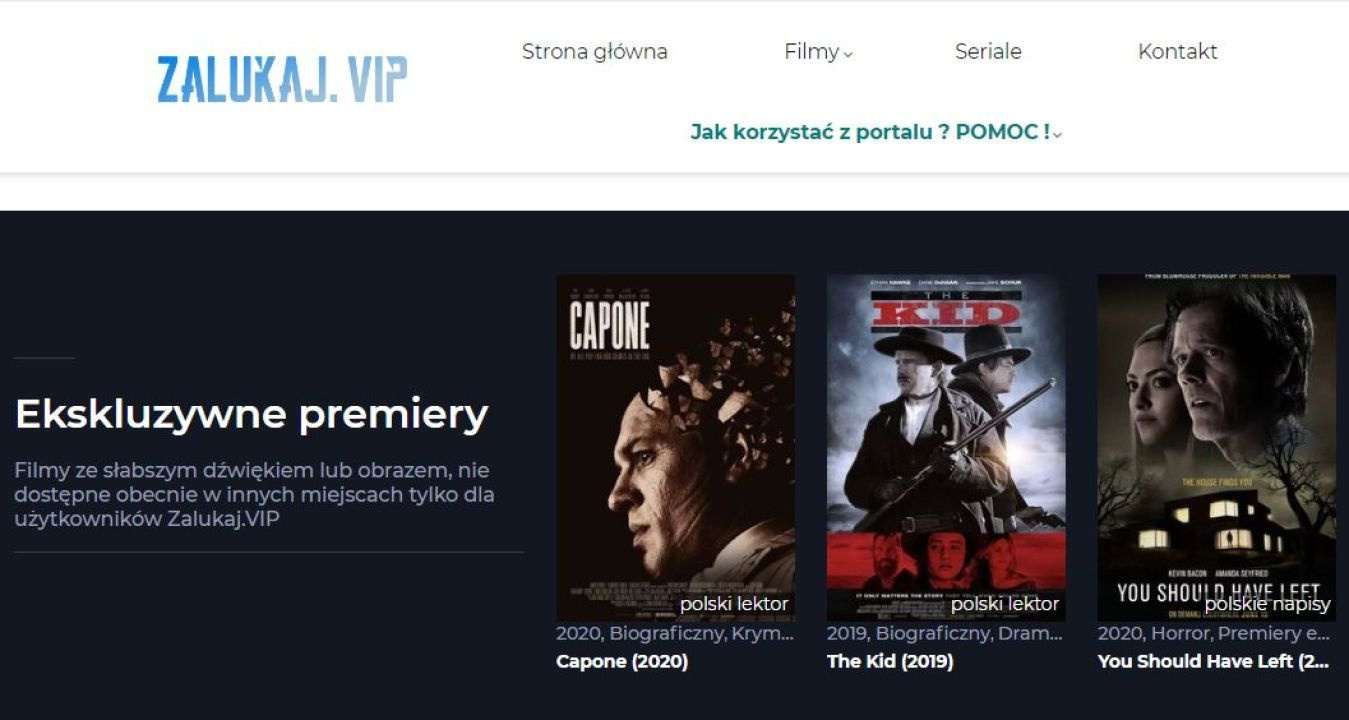Go to the Seriale section
The height and width of the screenshot is (720, 1349).
988,52
